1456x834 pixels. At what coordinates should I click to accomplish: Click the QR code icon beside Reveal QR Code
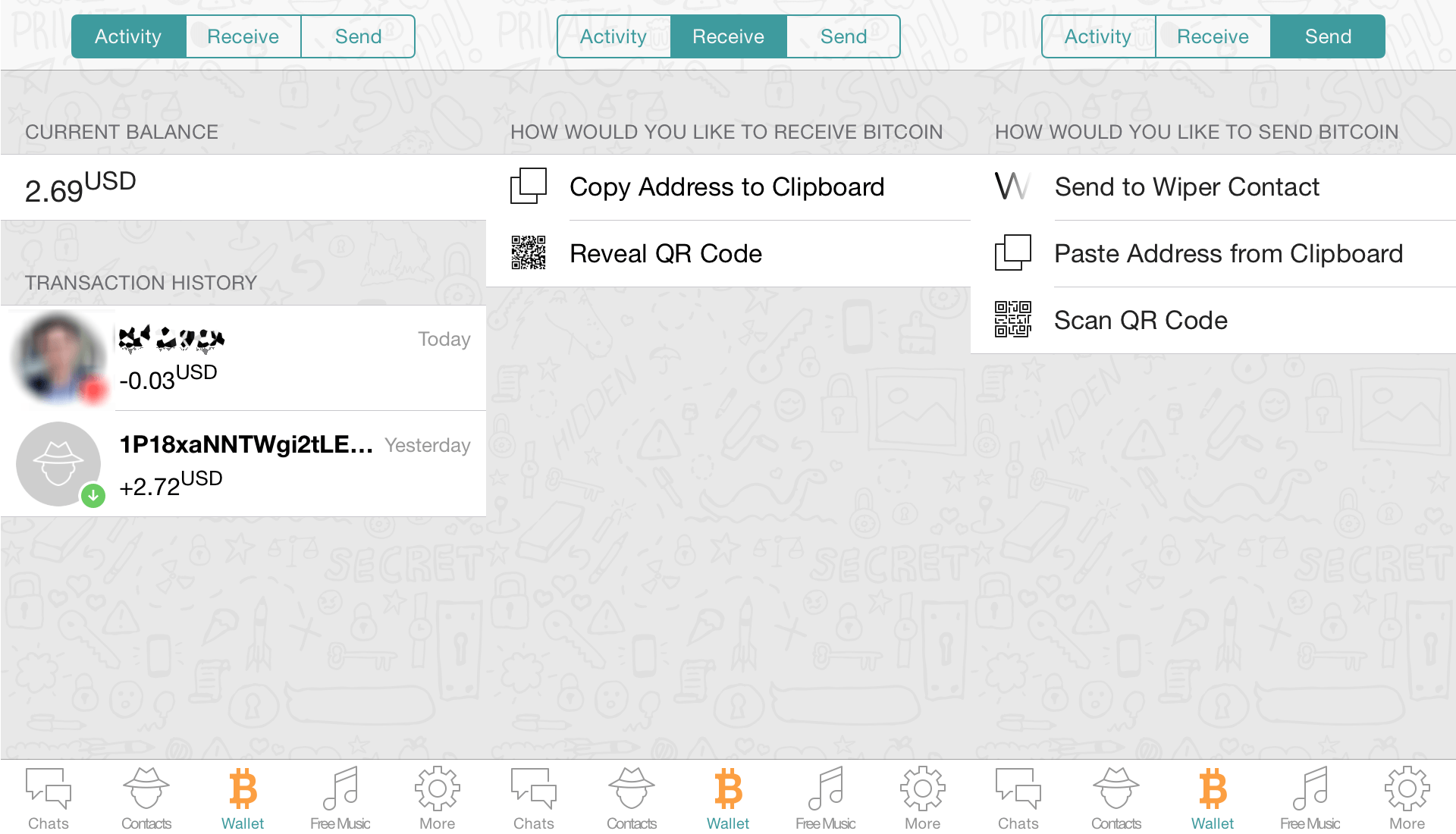pyautogui.click(x=529, y=253)
